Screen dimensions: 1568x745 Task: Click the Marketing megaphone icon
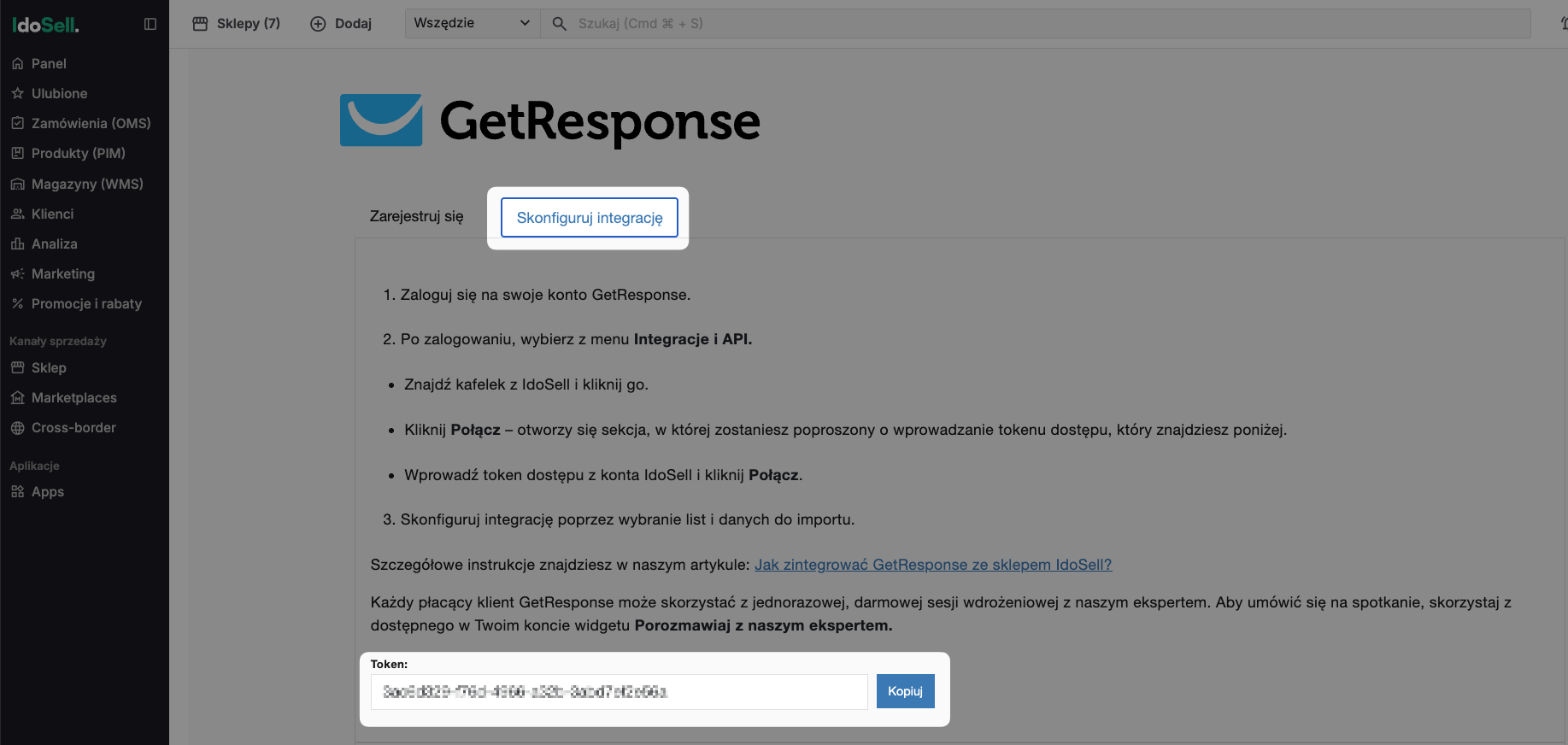click(17, 273)
